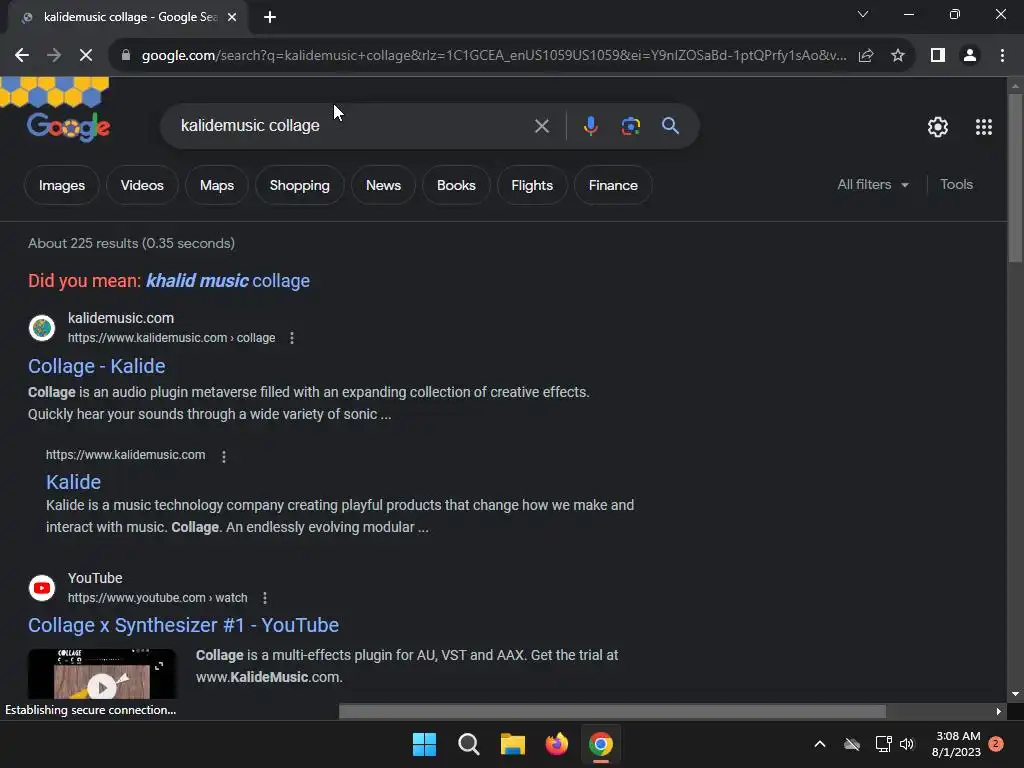
Task: Open the 'Collage - Kalide' result
Action: 97,366
